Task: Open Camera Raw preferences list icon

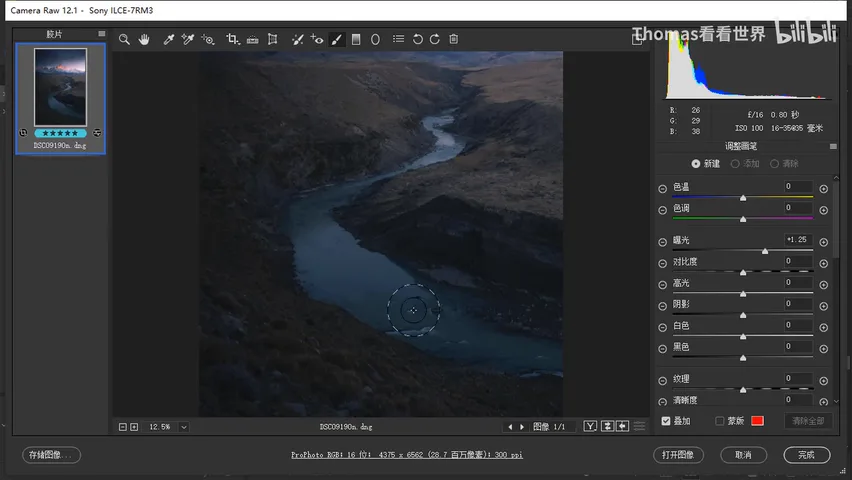Action: point(398,39)
